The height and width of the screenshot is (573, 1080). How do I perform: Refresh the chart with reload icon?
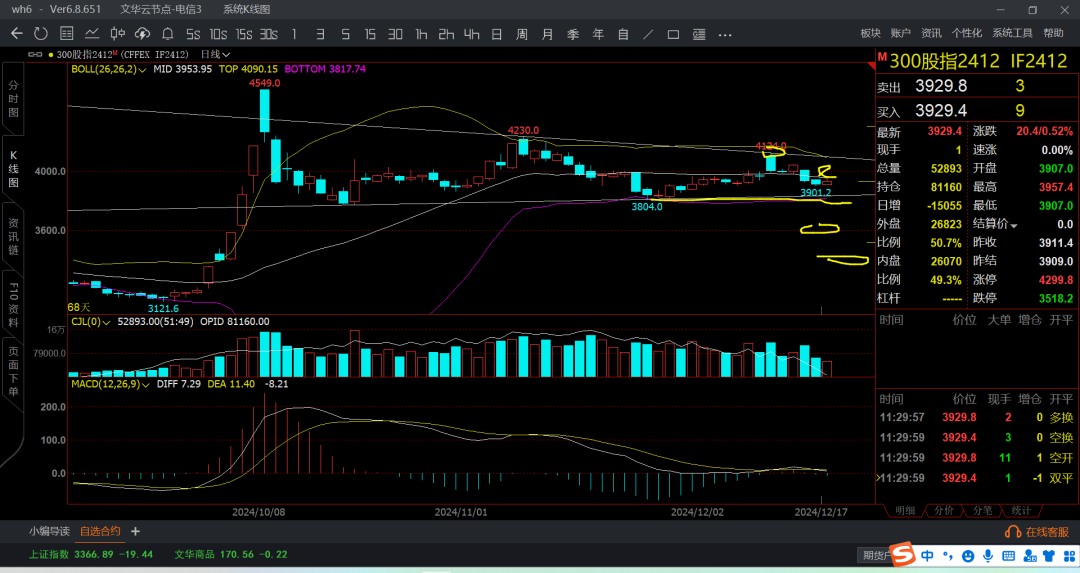pyautogui.click(x=39, y=34)
